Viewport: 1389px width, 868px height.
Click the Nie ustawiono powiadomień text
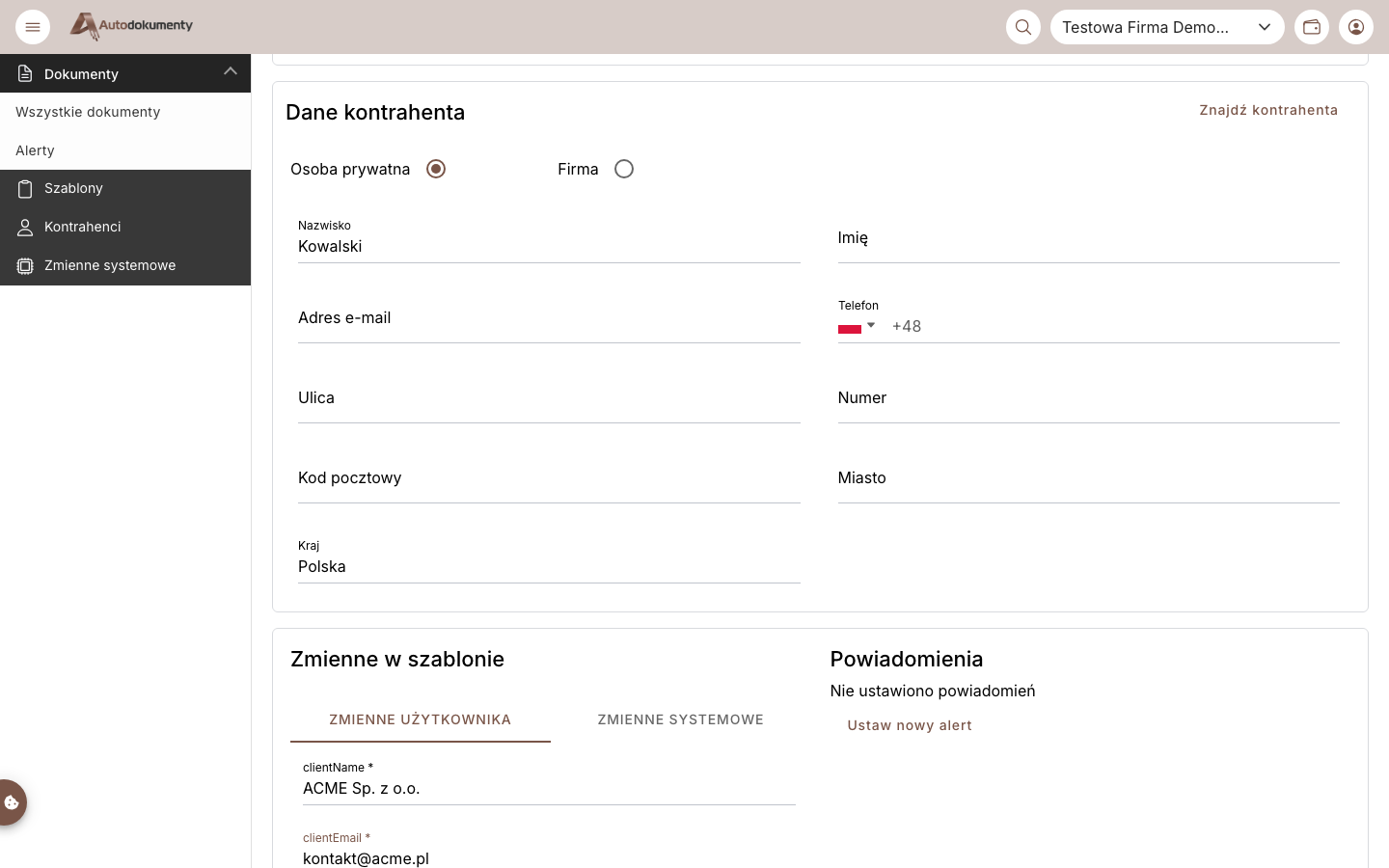coord(933,691)
